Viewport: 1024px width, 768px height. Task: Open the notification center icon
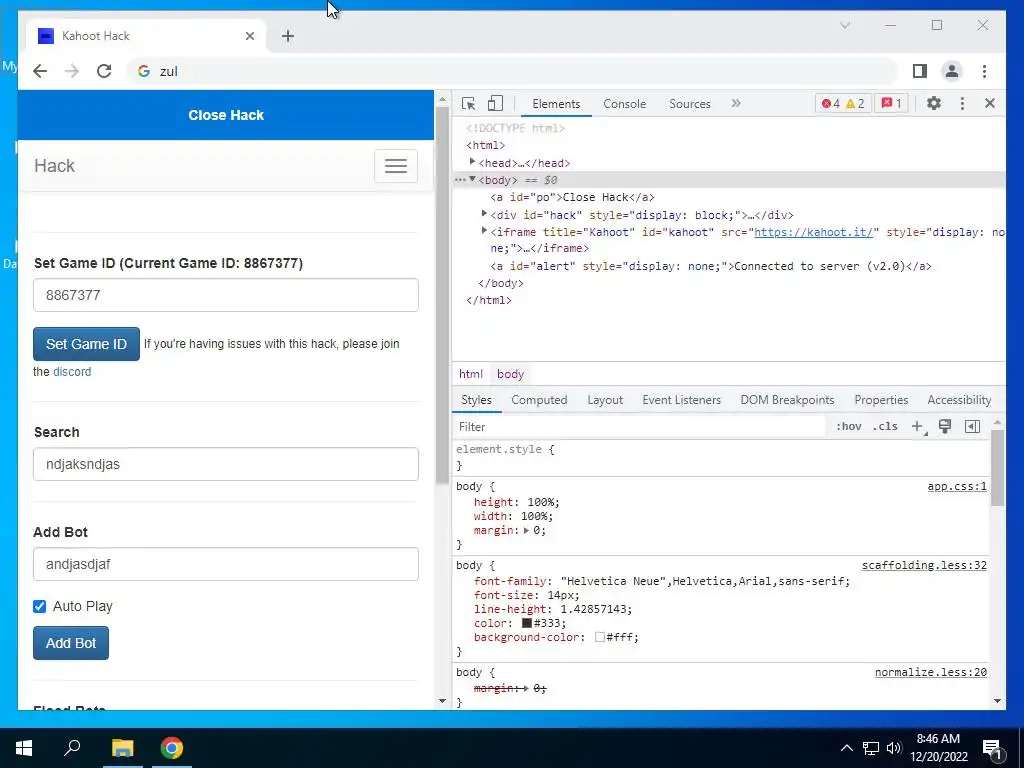point(993,748)
